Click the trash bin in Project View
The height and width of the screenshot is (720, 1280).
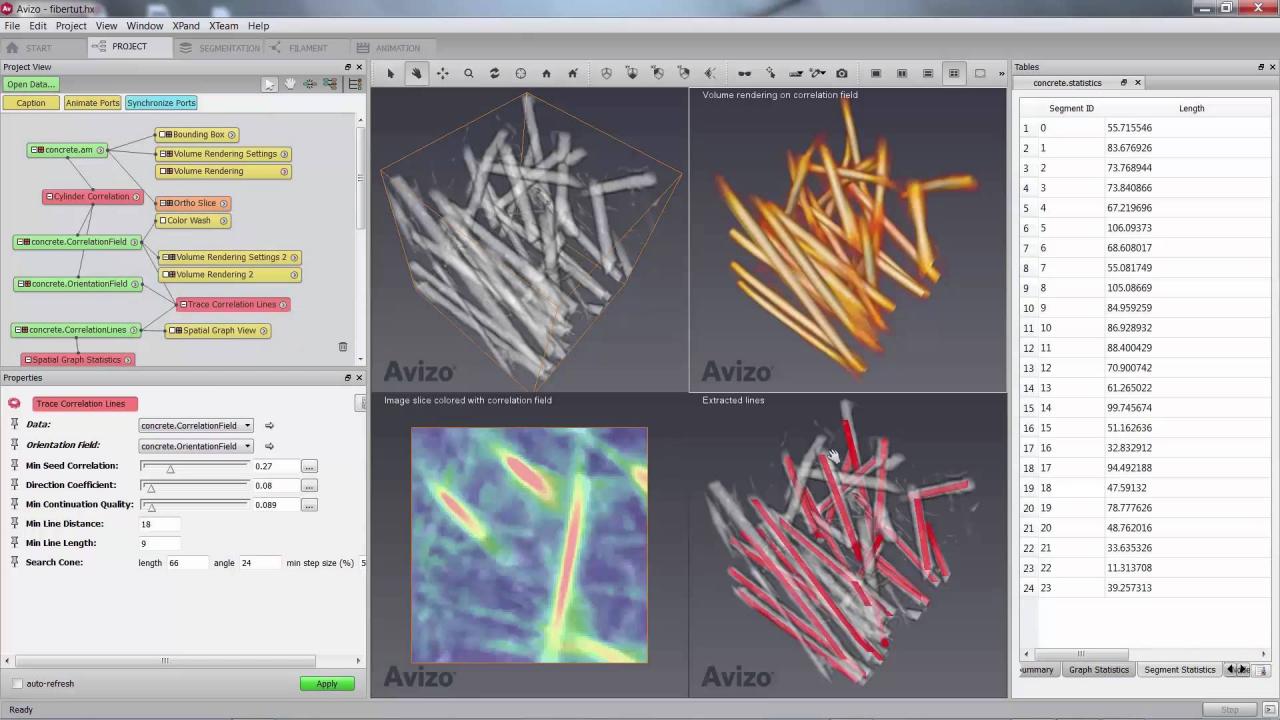click(x=343, y=347)
